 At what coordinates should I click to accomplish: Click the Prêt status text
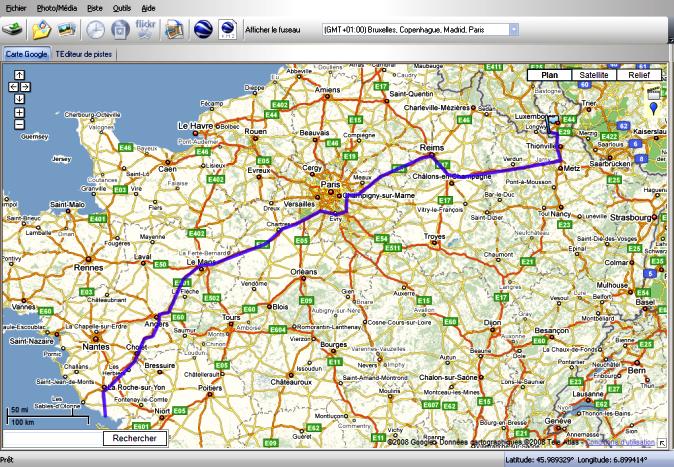pyautogui.click(x=7, y=460)
